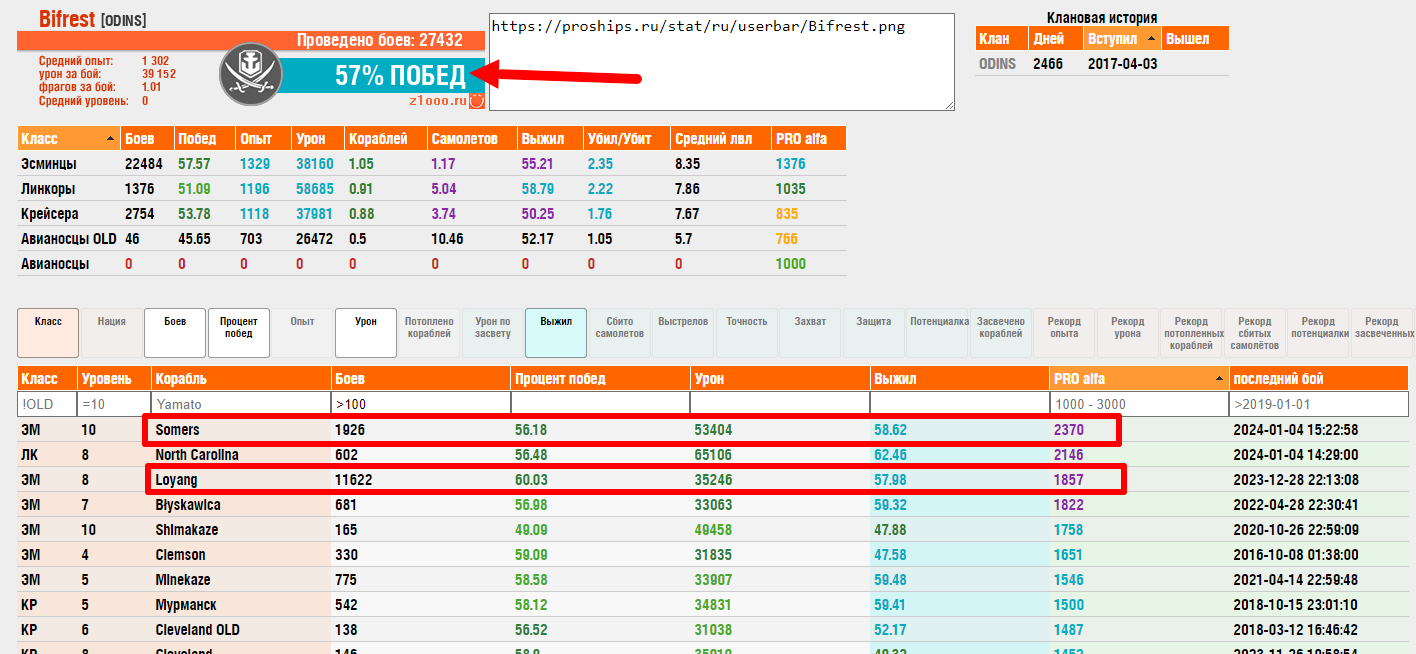Click the orange icon beside z1ooo.ru
Viewport: 1416px width, 654px height.
477,100
